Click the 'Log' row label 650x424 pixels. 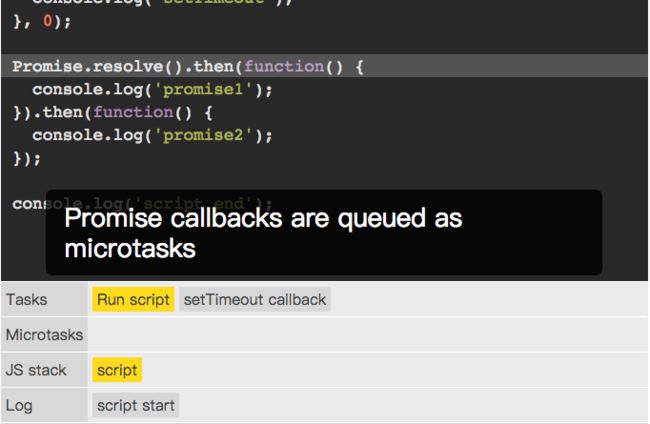click(x=19, y=406)
